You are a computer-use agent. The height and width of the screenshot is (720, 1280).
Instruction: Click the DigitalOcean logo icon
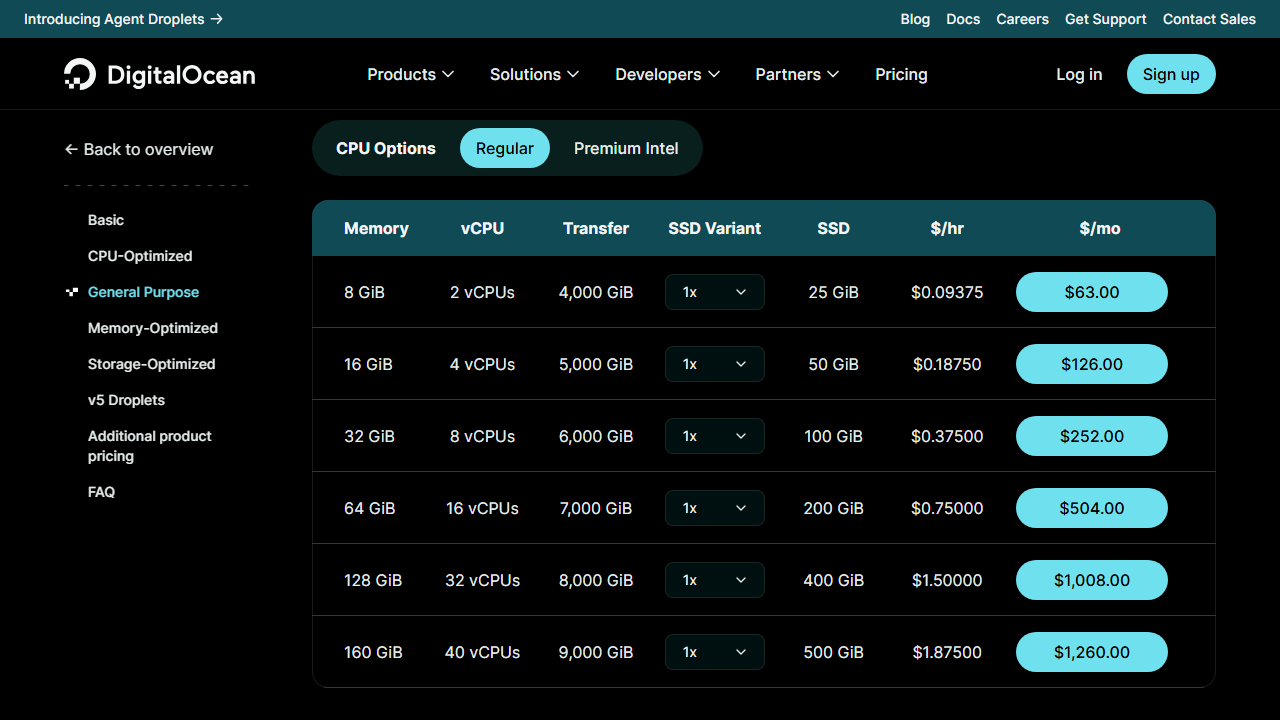tap(80, 74)
